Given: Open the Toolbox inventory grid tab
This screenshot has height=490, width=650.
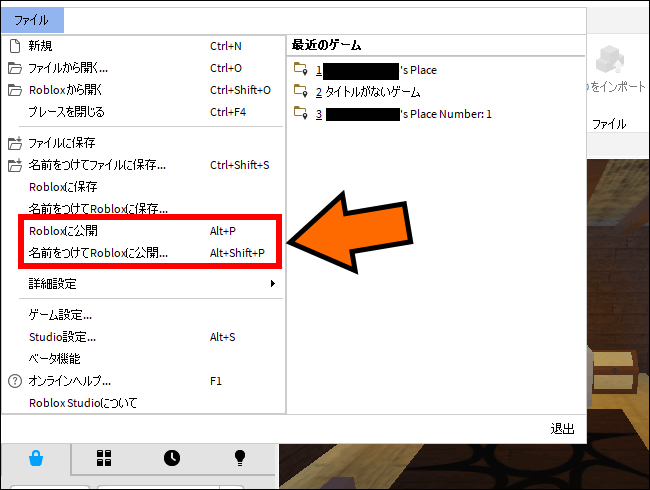Looking at the screenshot, I should [x=104, y=458].
